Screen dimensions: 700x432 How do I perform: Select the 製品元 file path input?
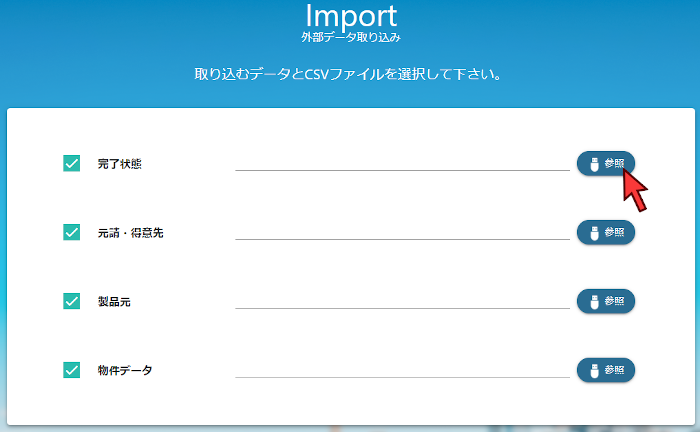[x=402, y=299]
